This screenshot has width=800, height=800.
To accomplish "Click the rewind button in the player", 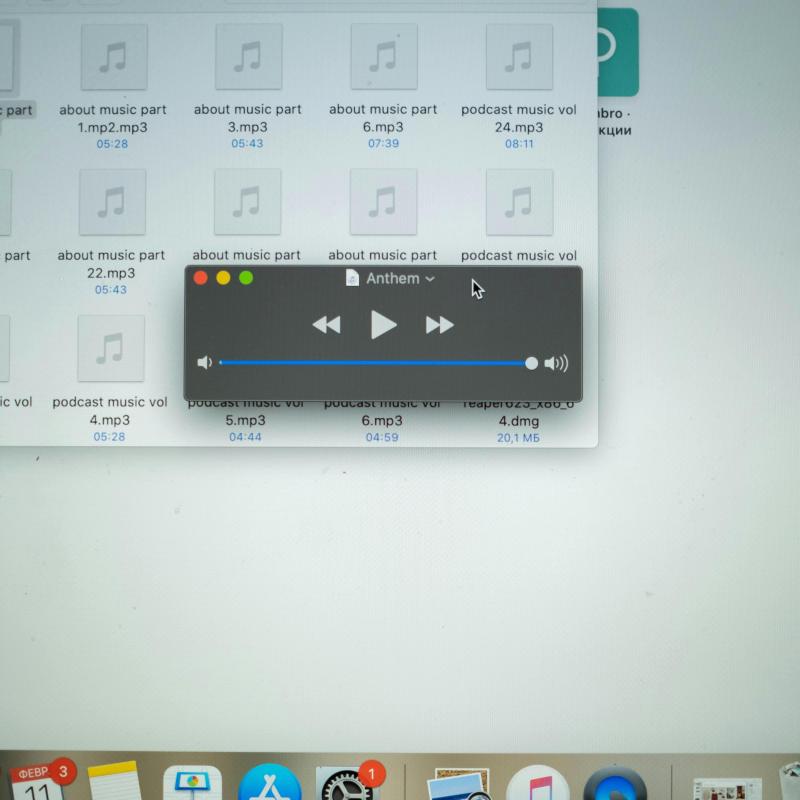I will point(326,324).
